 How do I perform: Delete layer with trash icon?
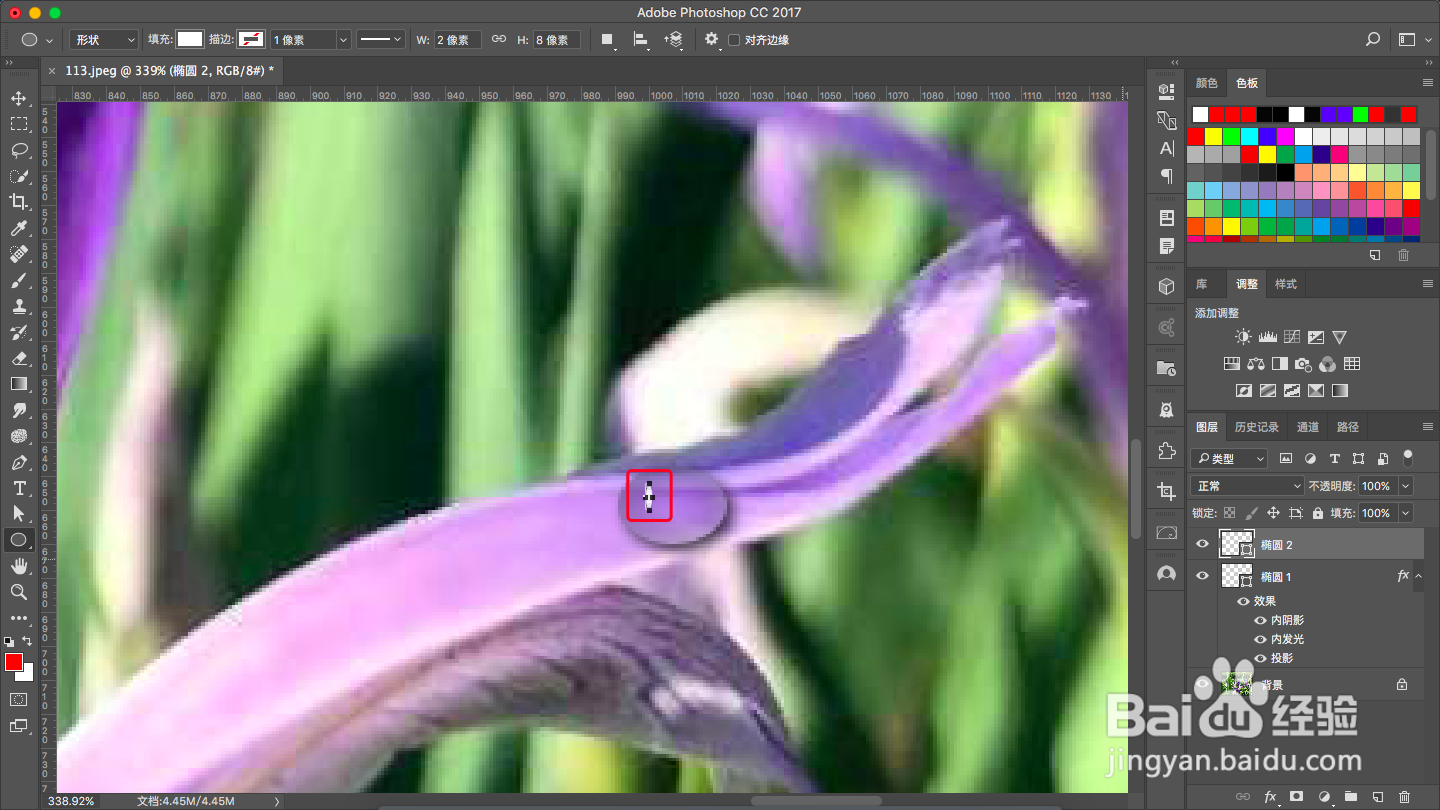pyautogui.click(x=1404, y=797)
